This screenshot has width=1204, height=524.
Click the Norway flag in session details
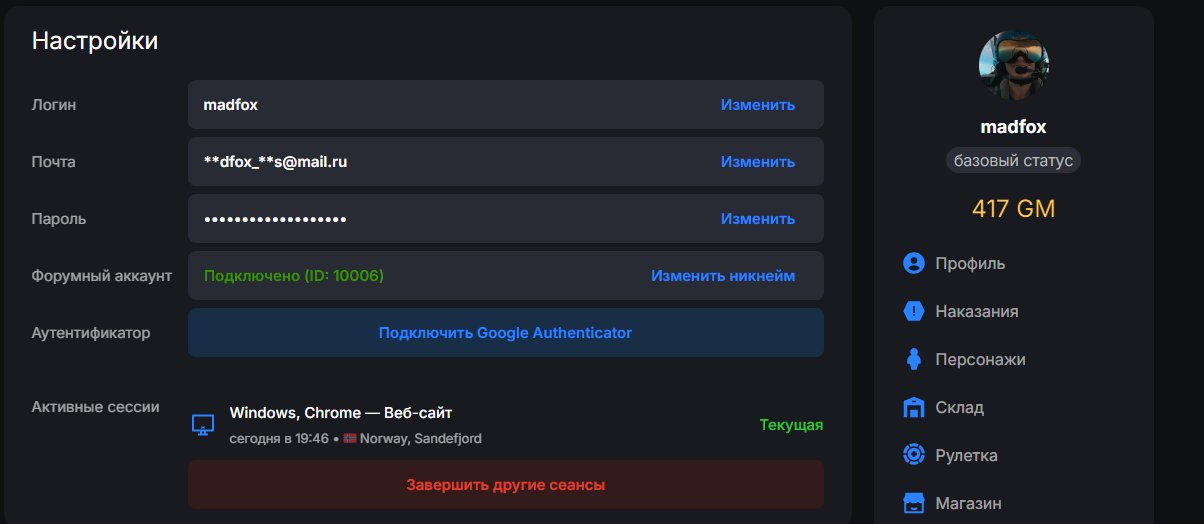[x=350, y=439]
